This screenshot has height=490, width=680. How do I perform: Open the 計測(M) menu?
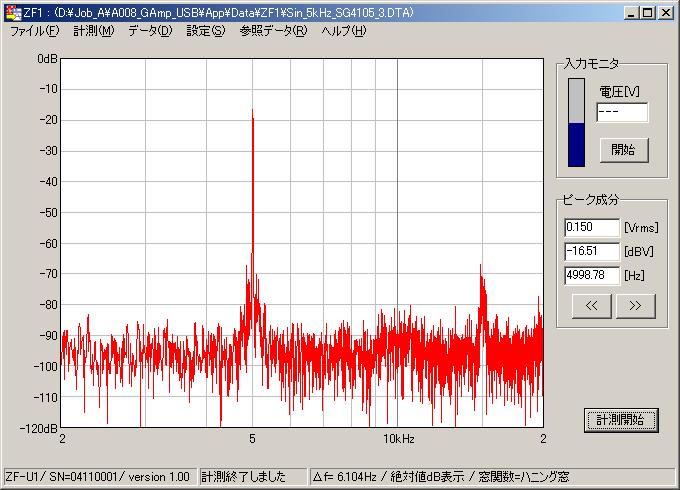pyautogui.click(x=94, y=31)
